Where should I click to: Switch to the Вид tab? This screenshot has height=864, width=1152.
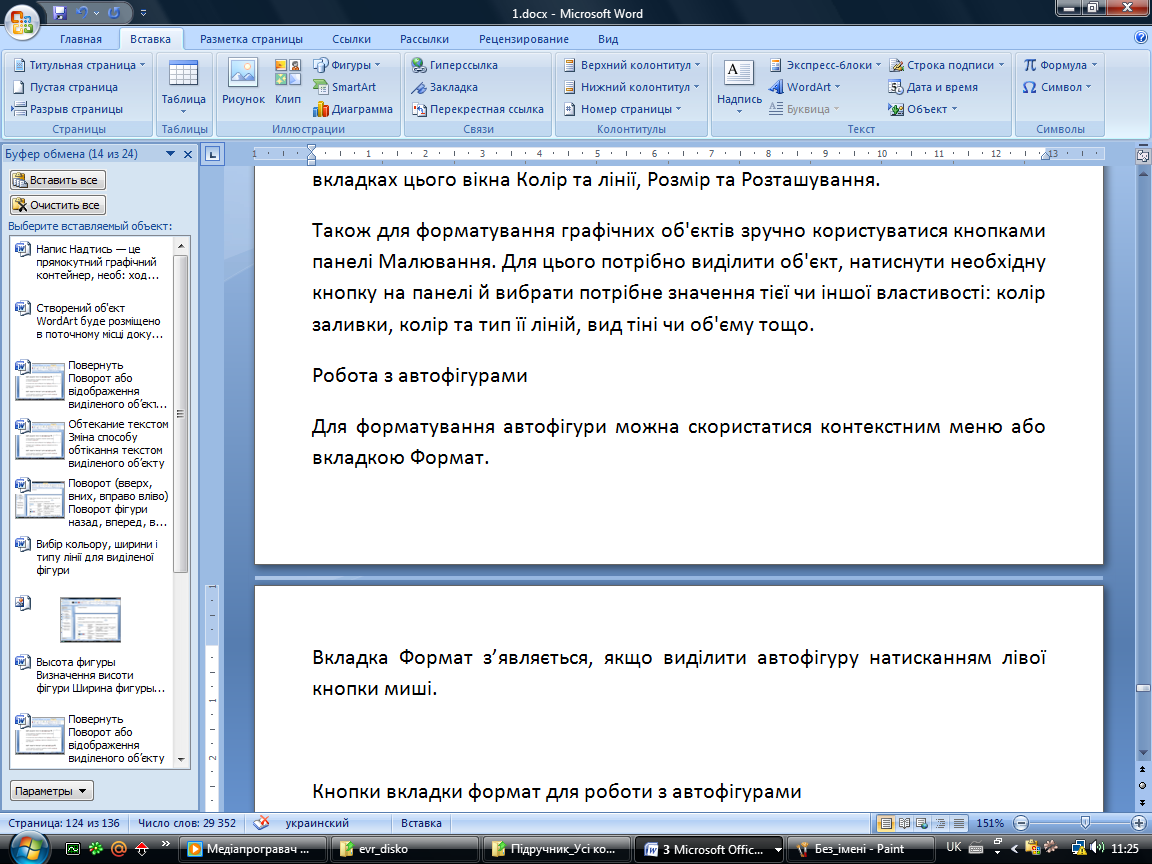click(x=608, y=39)
